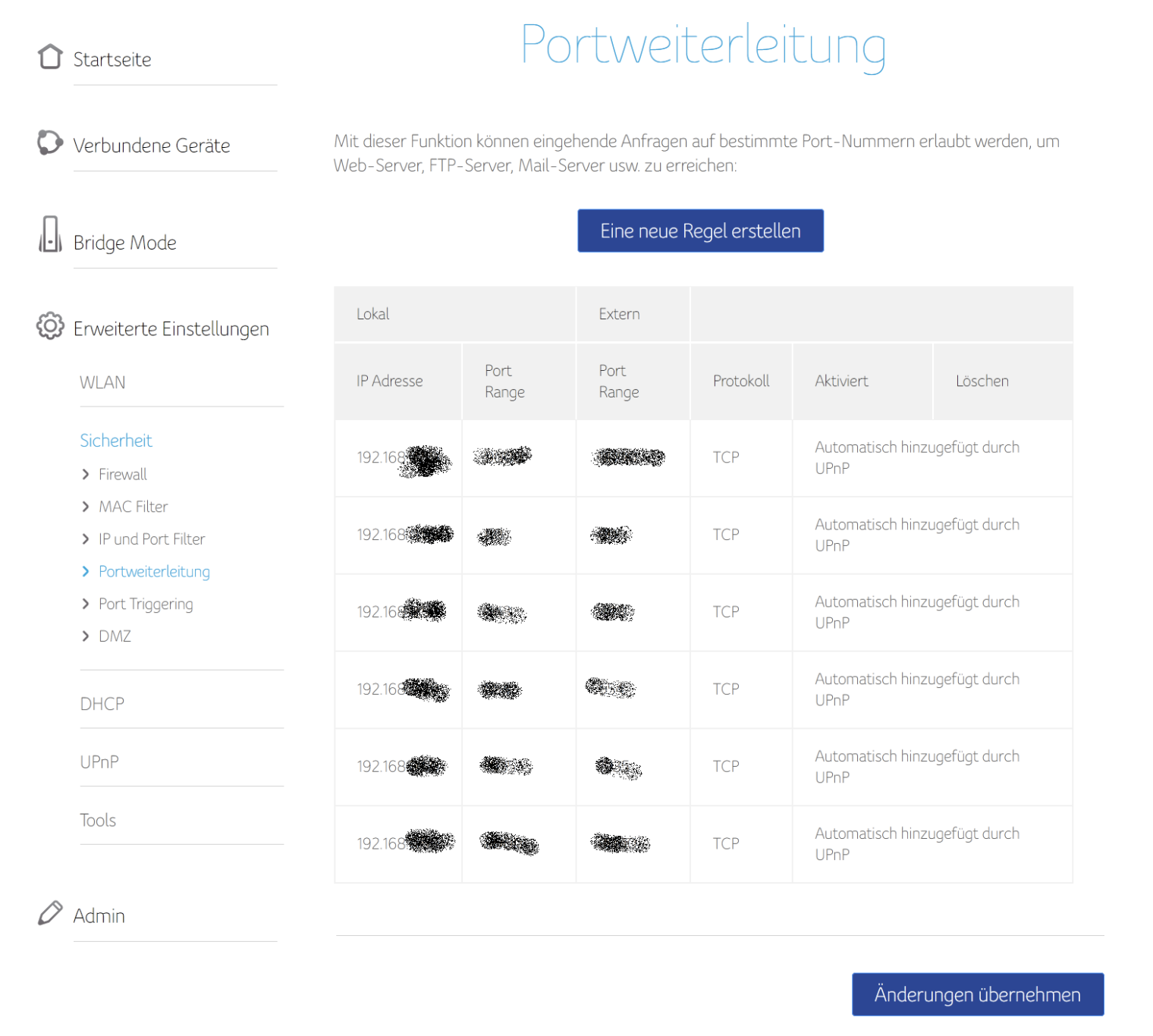Apply changes with Änderungen übernehmen
Viewport: 1153px width, 1036px height.
(977, 994)
